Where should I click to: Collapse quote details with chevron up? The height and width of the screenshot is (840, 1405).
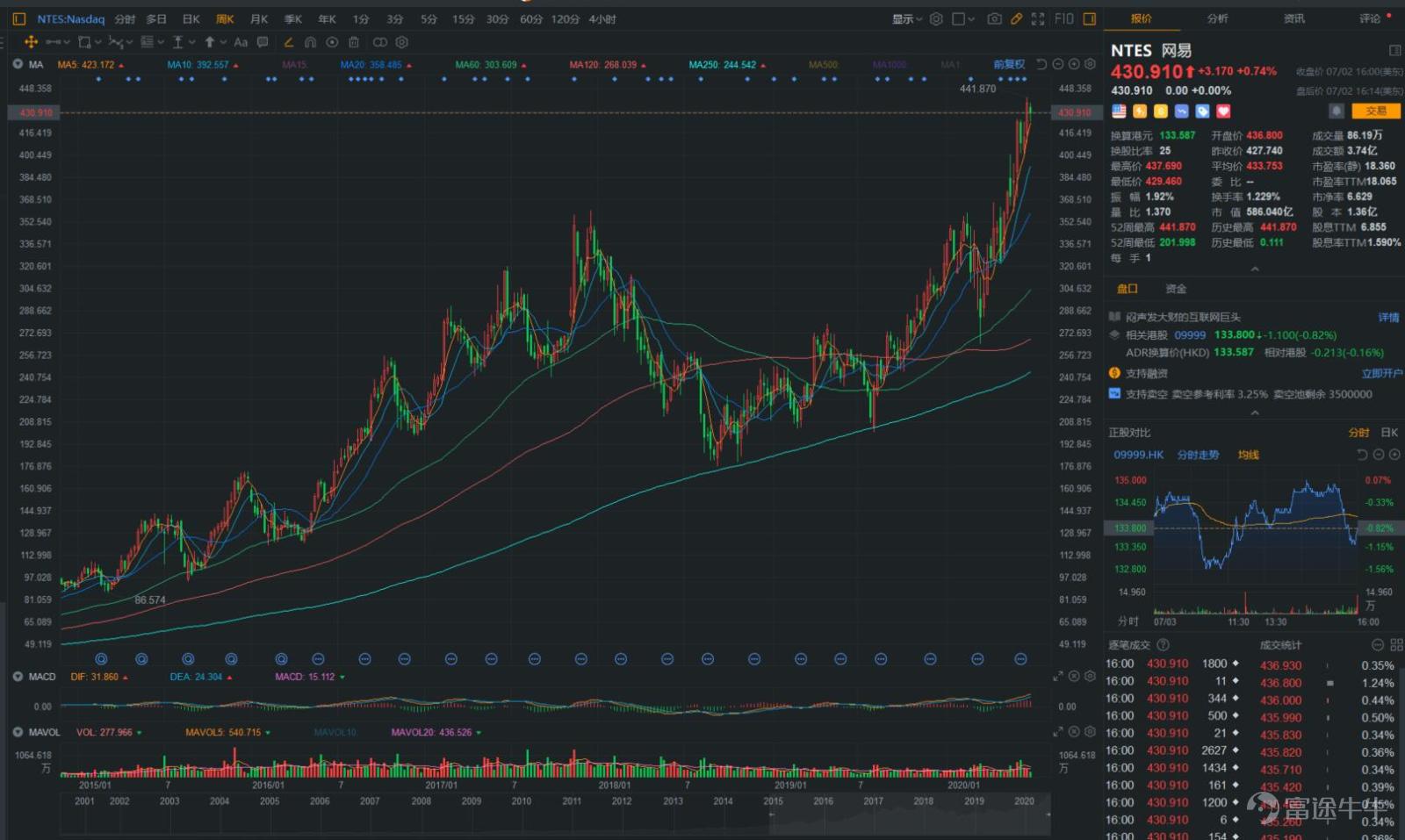click(1254, 269)
